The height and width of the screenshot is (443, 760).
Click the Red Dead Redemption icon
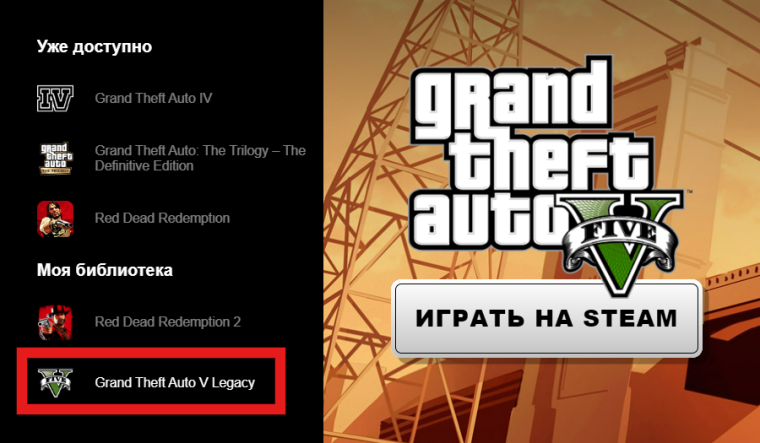[x=55, y=219]
